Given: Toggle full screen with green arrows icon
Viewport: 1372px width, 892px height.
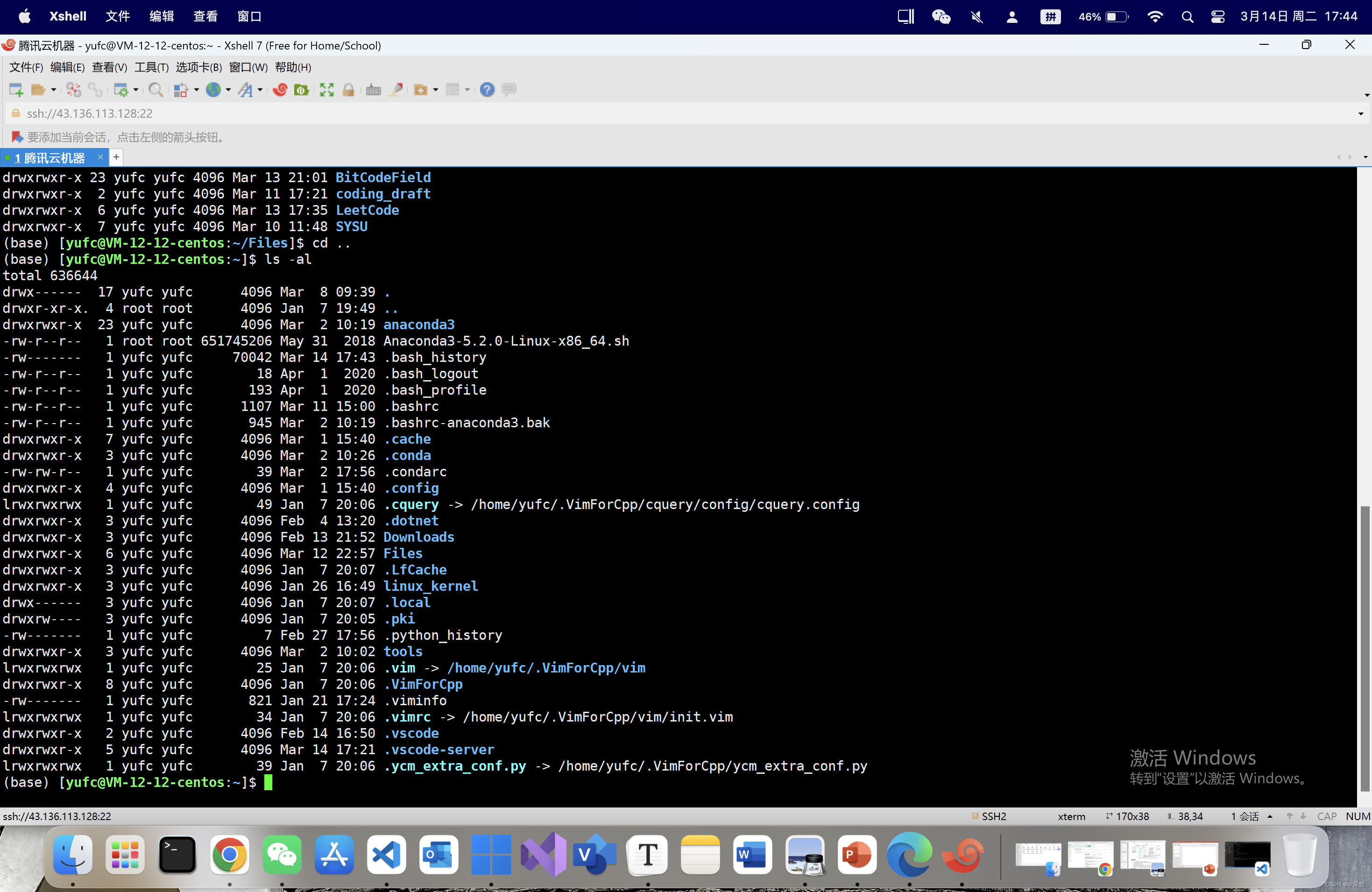Looking at the screenshot, I should tap(327, 89).
